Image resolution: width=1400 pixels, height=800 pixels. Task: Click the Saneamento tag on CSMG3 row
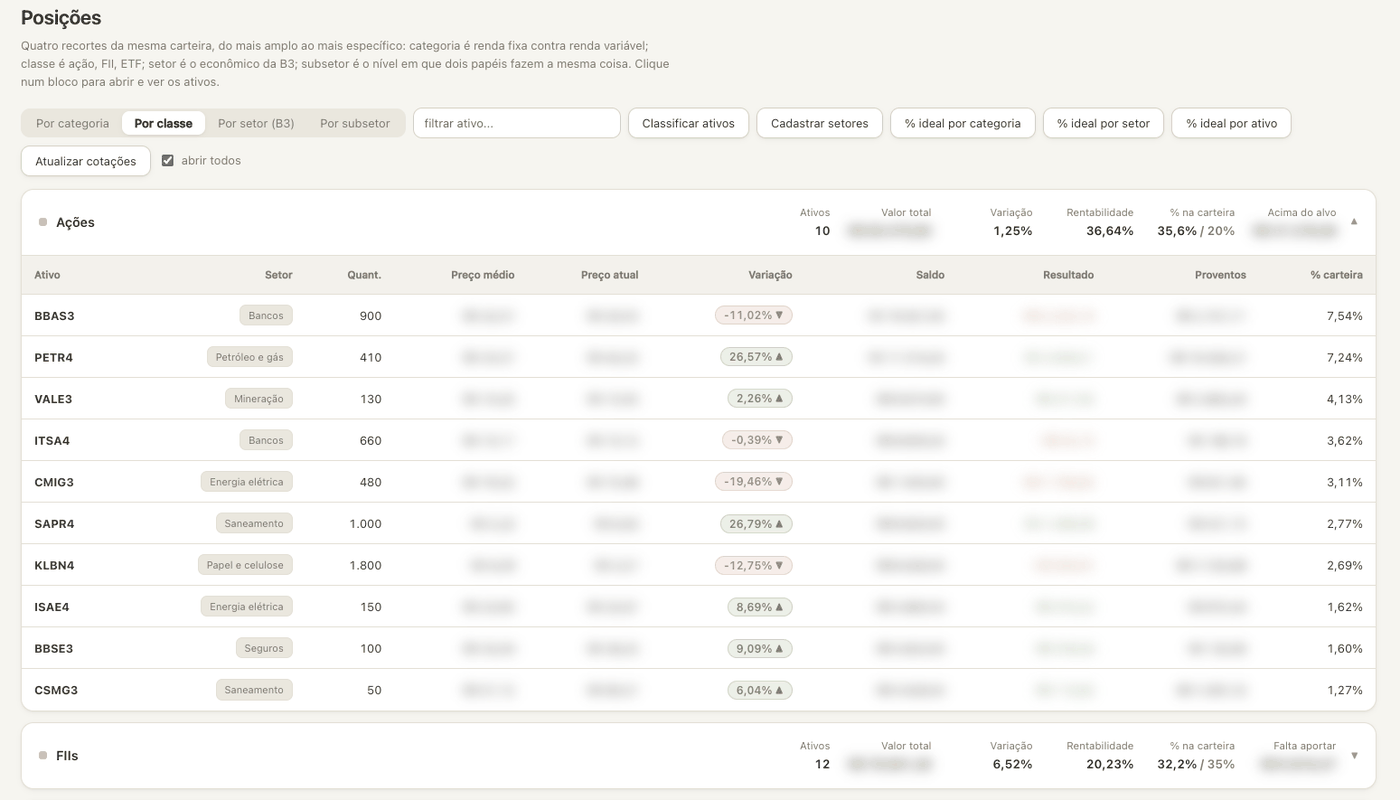pyautogui.click(x=254, y=690)
